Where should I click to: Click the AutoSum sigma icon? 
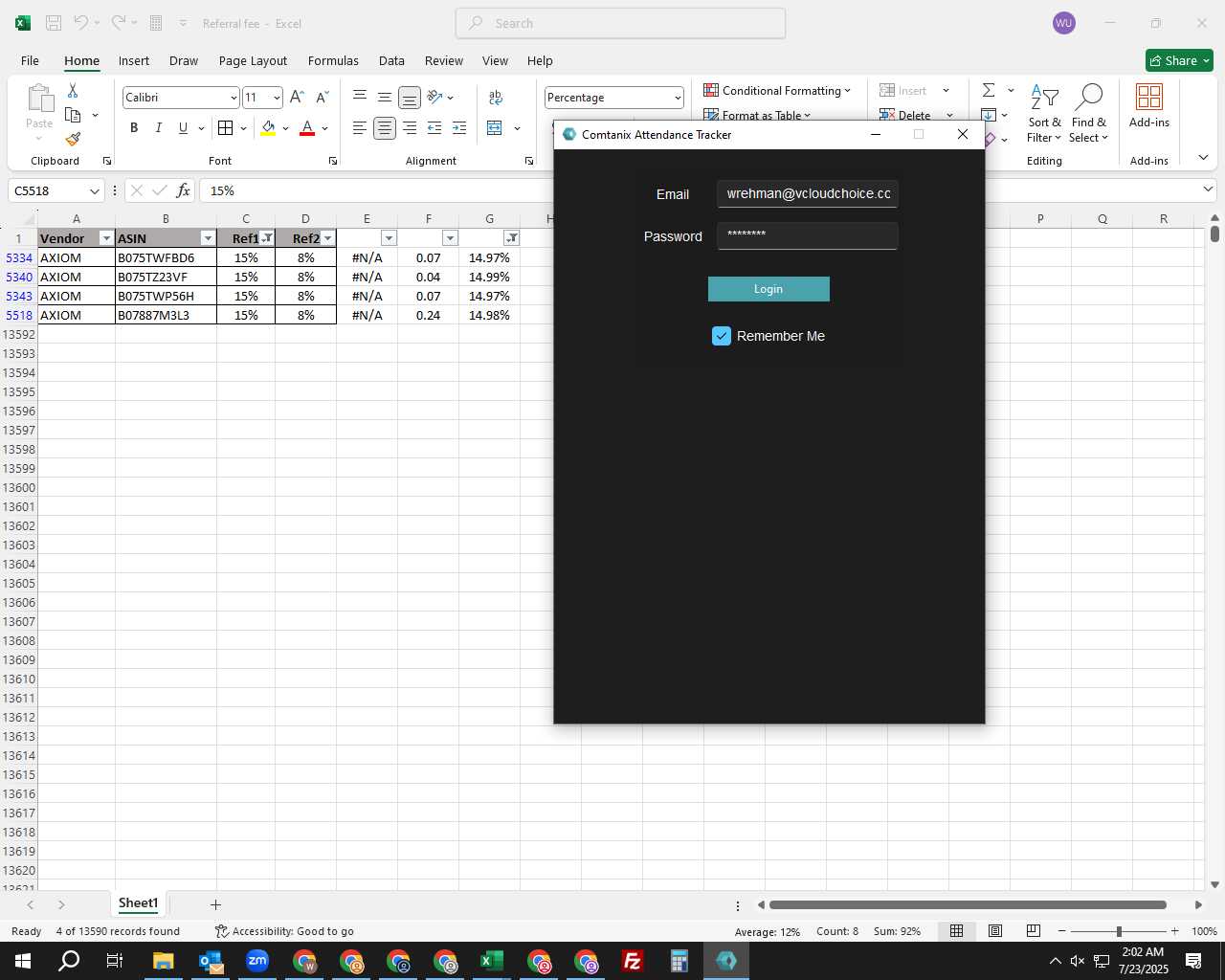click(989, 90)
